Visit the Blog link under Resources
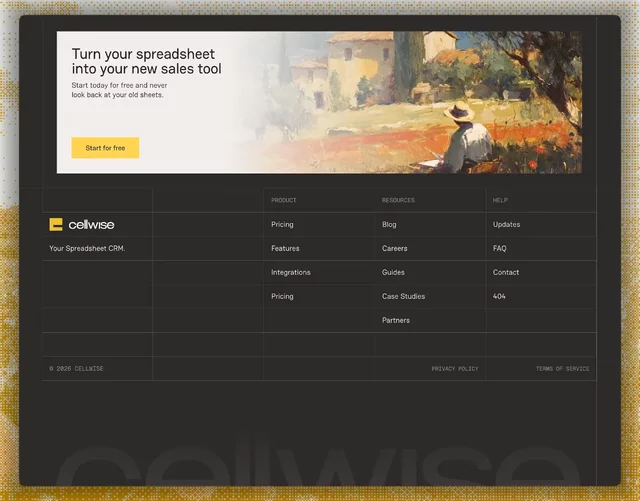The image size is (640, 501). click(x=389, y=225)
